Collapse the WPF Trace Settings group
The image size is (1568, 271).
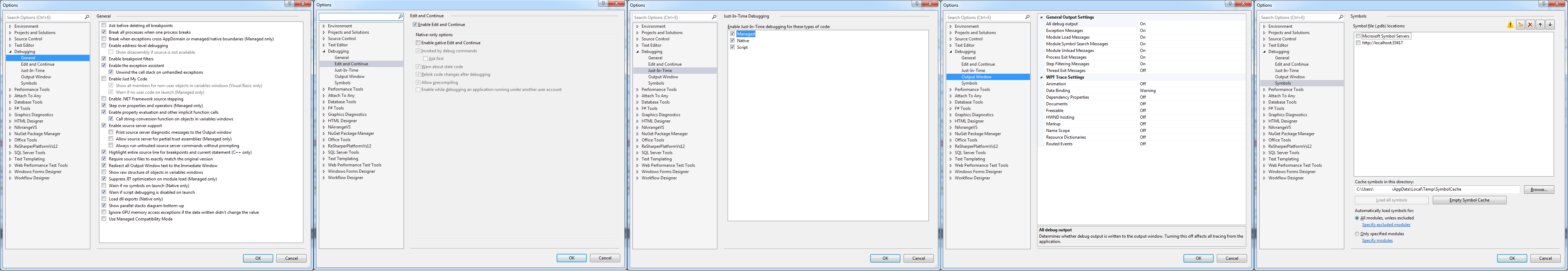pos(1042,77)
